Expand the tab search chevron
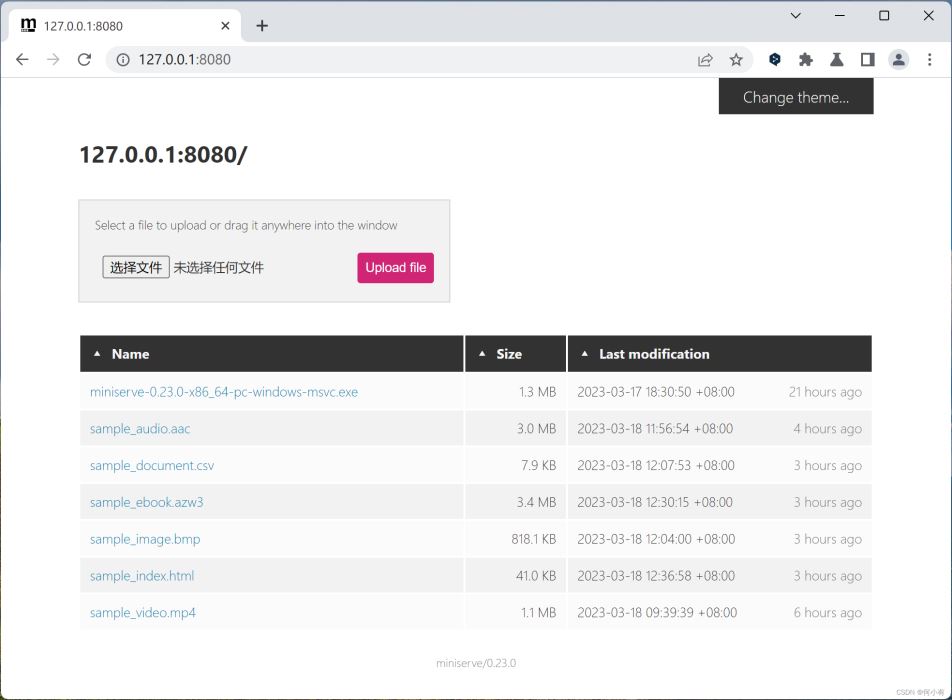Screen dimensions: 952x700 (795, 16)
